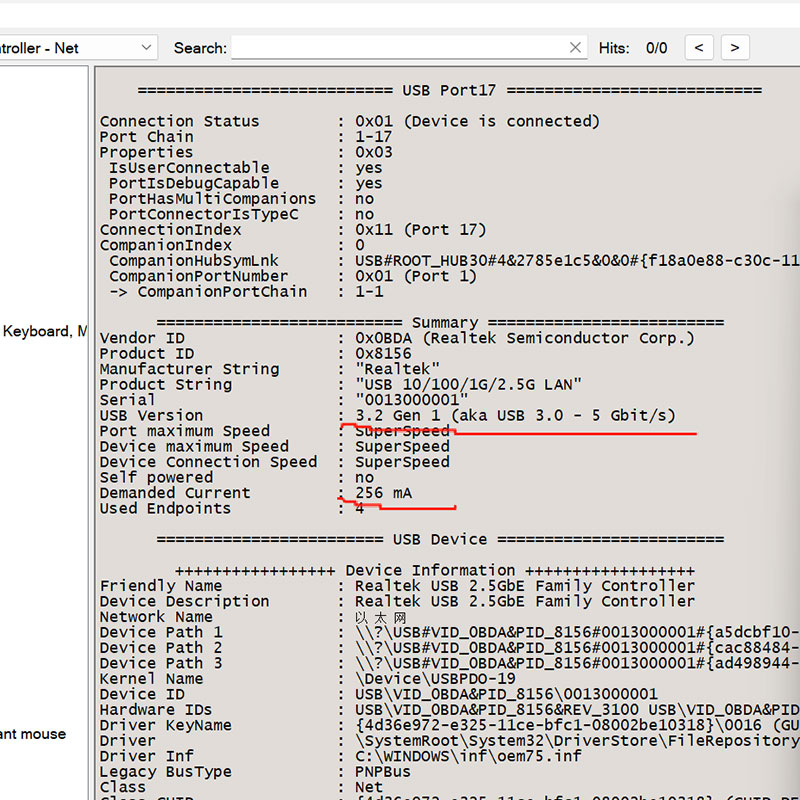Click the 'Device Description' label

point(184,602)
